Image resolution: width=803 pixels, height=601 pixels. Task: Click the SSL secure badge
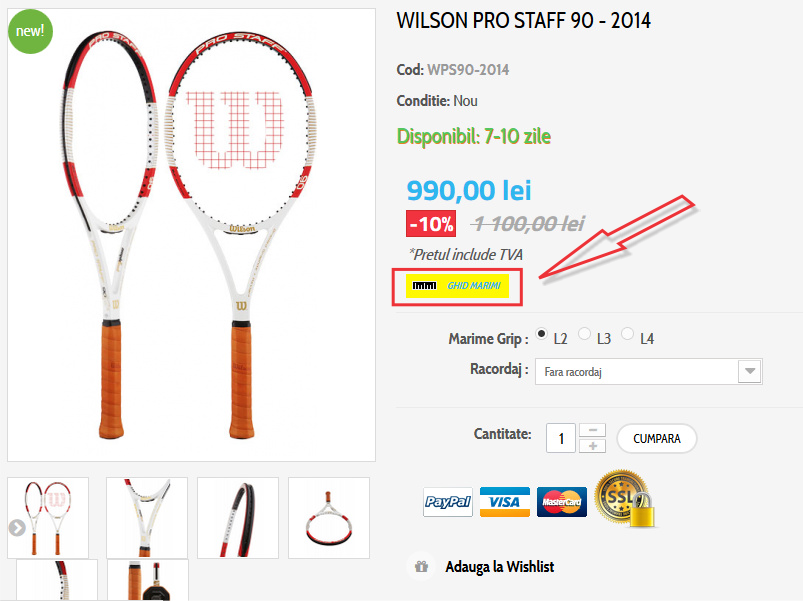(x=624, y=499)
